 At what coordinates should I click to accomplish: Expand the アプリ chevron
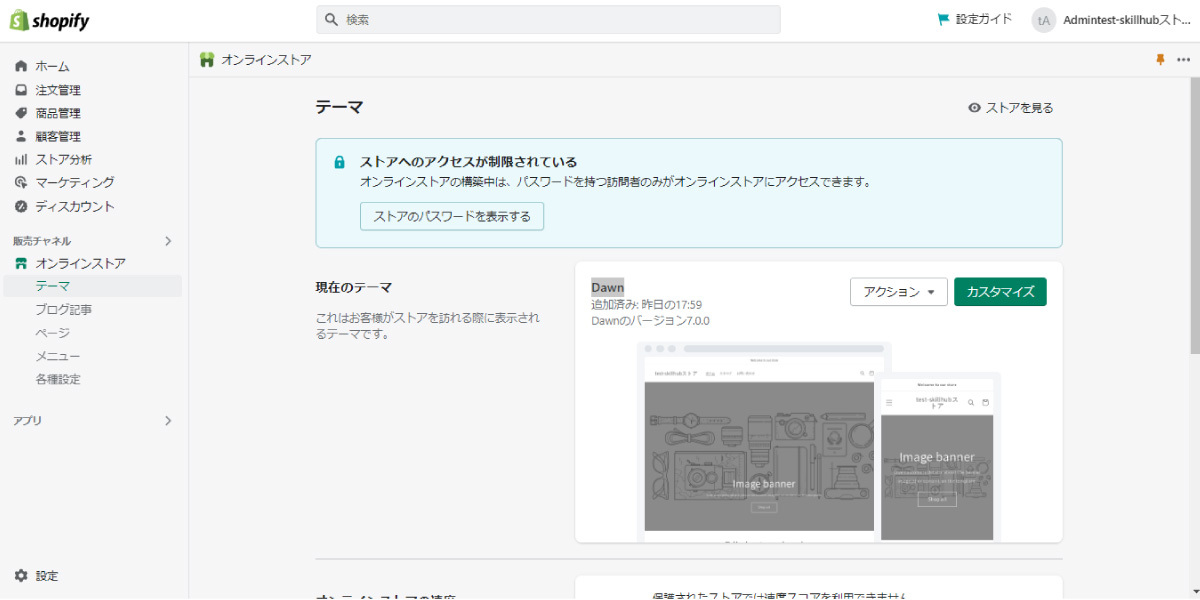tap(168, 421)
